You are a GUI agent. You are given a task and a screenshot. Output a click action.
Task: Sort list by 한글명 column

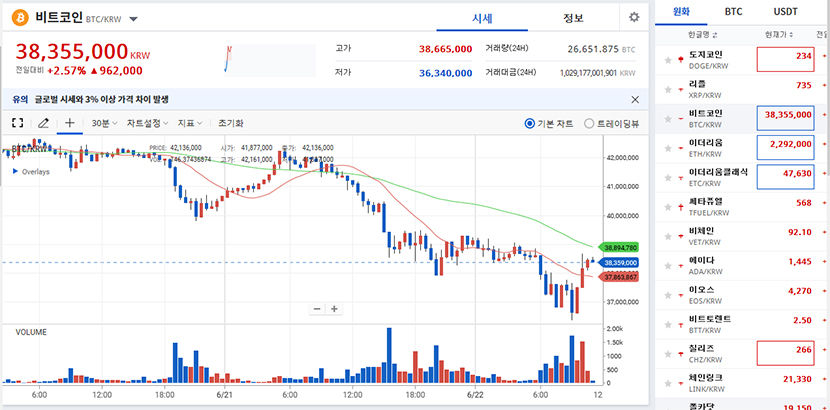pyautogui.click(x=702, y=35)
